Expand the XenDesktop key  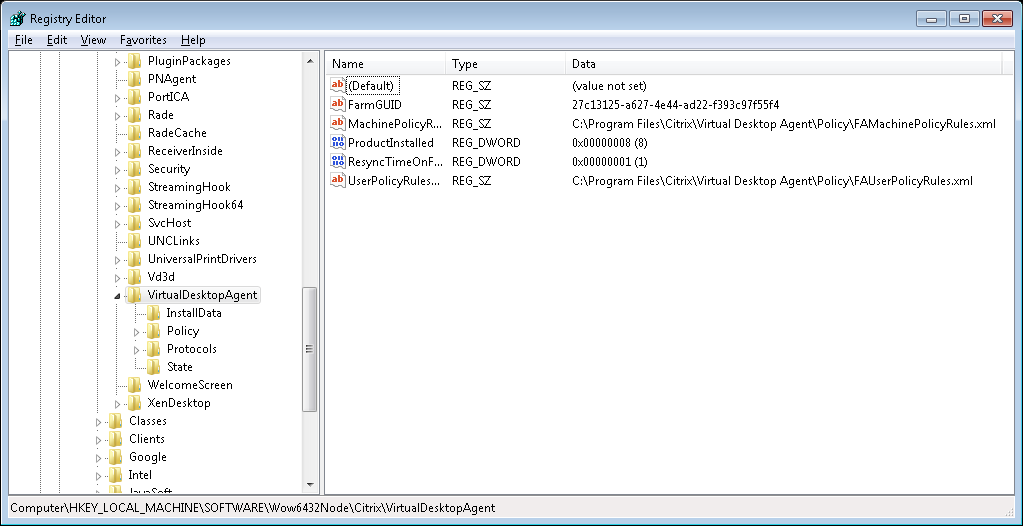(118, 404)
